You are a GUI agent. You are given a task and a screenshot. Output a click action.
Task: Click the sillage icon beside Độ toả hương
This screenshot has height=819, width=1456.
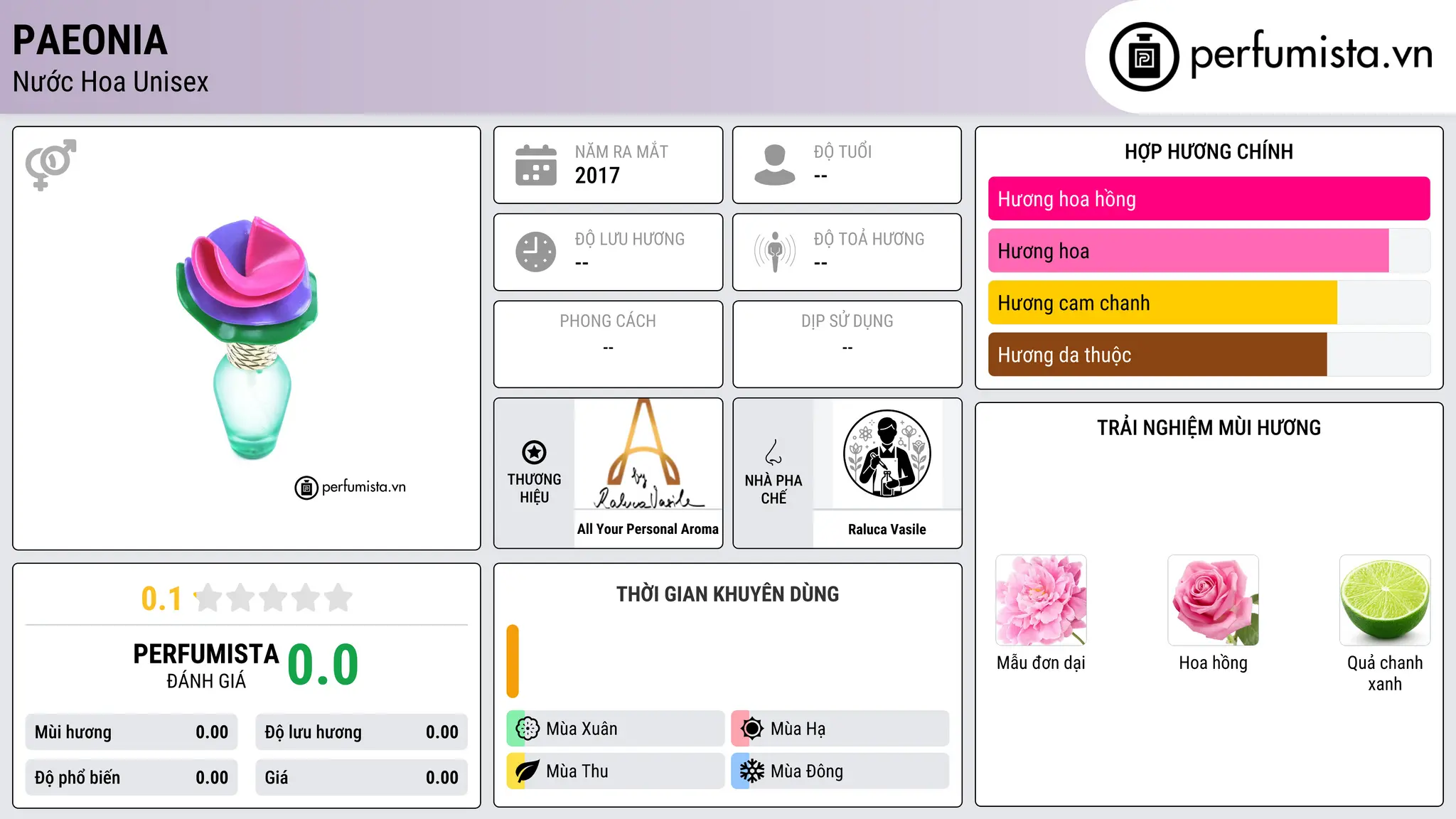pos(775,252)
